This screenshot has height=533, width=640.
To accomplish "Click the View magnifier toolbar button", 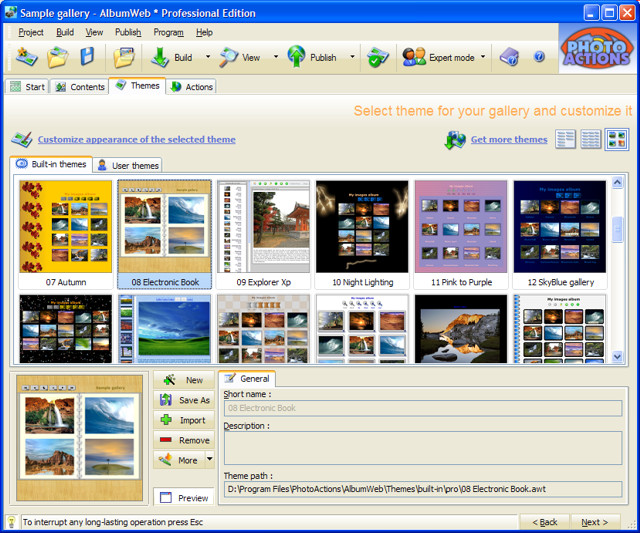I will 240,57.
